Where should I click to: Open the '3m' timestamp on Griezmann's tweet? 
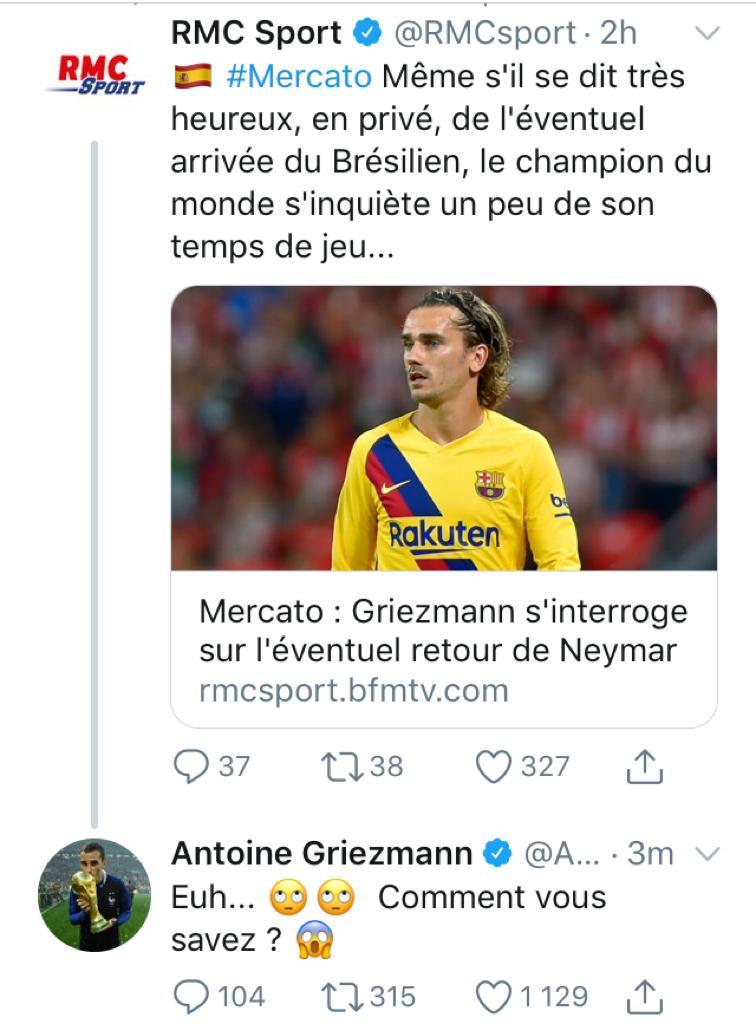(650, 854)
